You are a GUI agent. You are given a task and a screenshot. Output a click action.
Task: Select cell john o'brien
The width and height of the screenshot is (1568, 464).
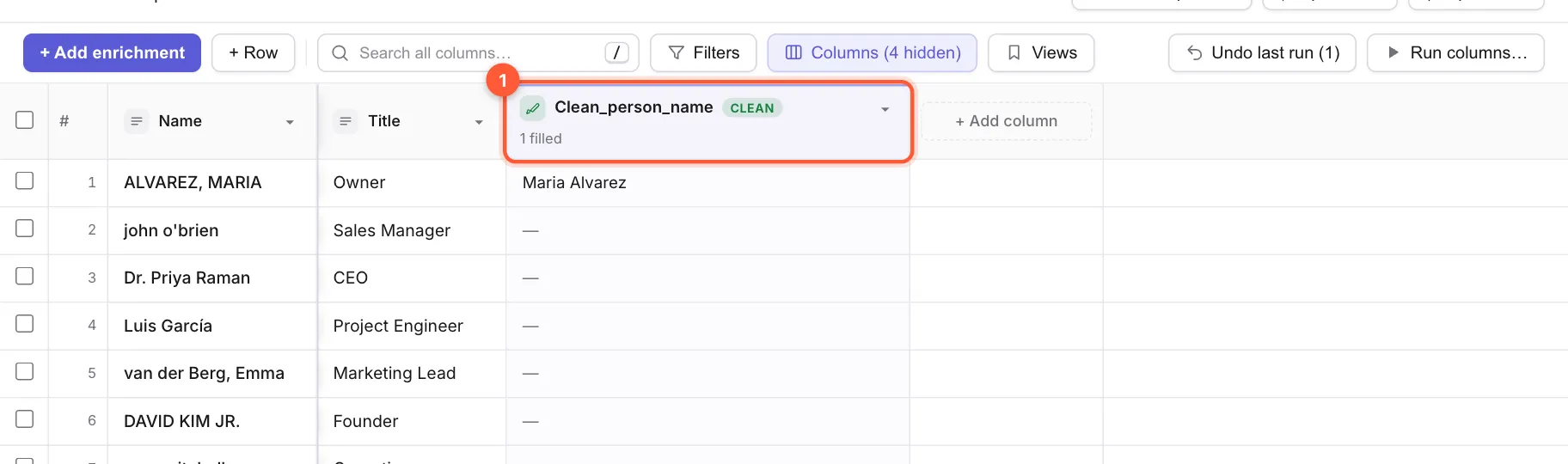point(212,230)
